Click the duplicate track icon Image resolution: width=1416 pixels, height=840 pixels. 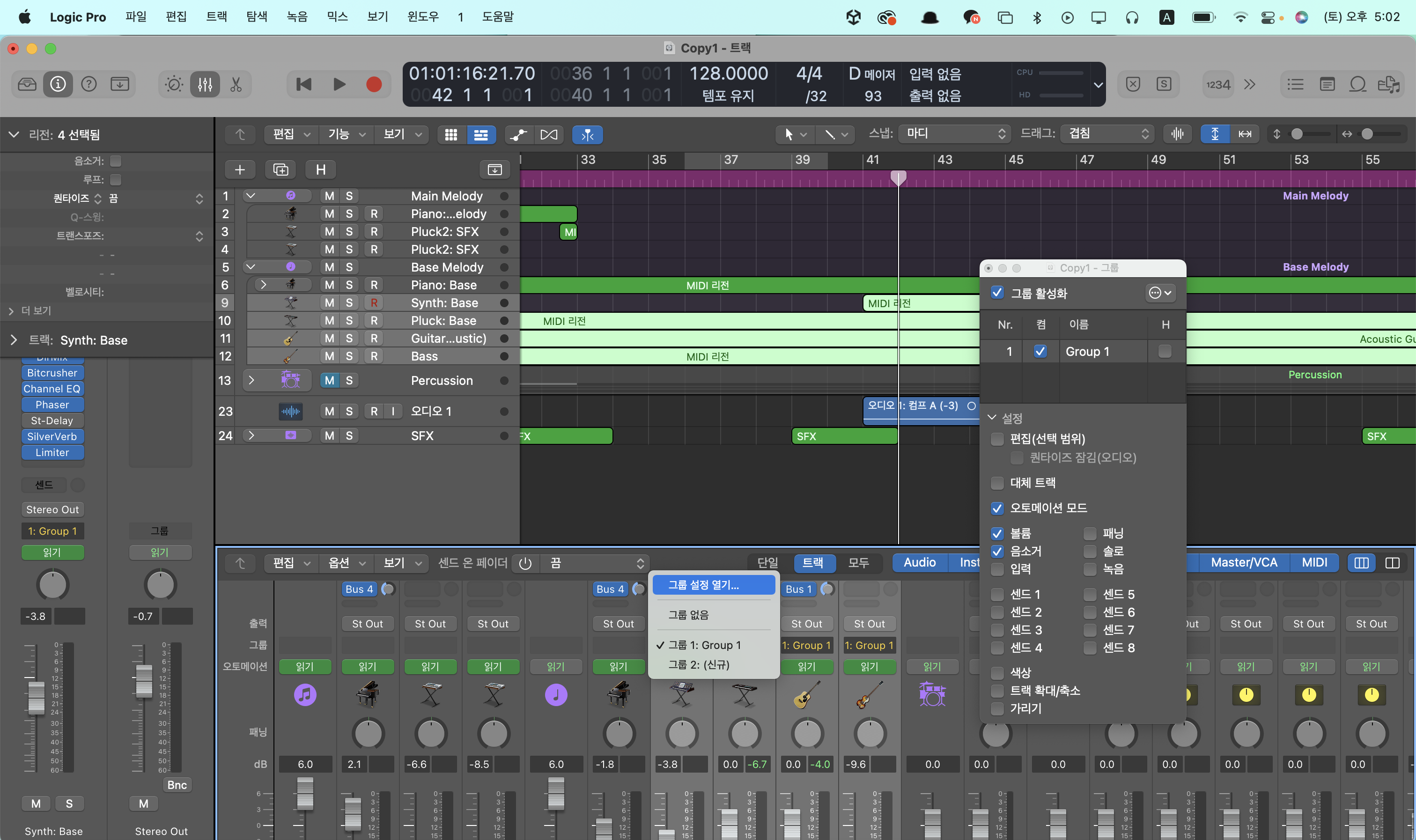[280, 169]
